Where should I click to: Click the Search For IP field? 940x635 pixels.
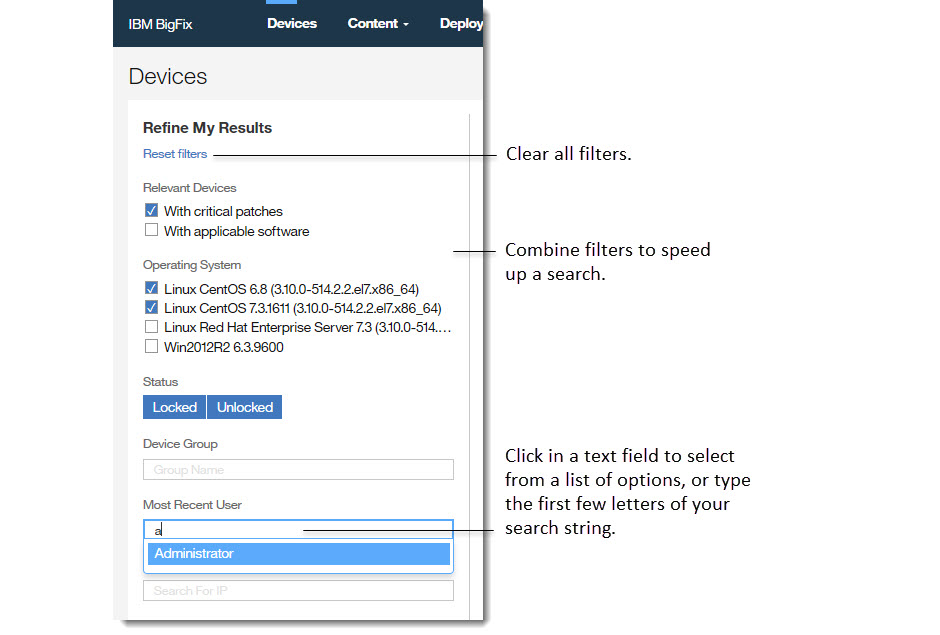[298, 590]
